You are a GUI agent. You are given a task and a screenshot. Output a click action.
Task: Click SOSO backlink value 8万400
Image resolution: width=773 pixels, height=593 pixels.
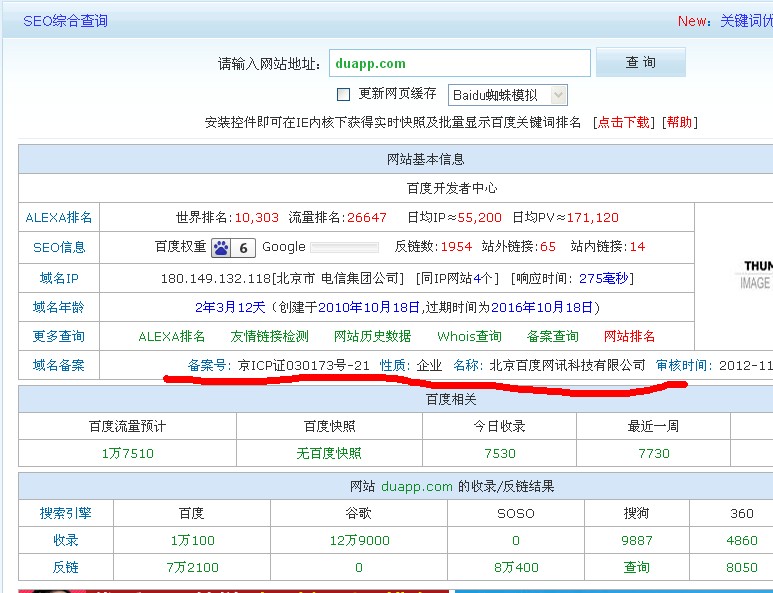516,568
